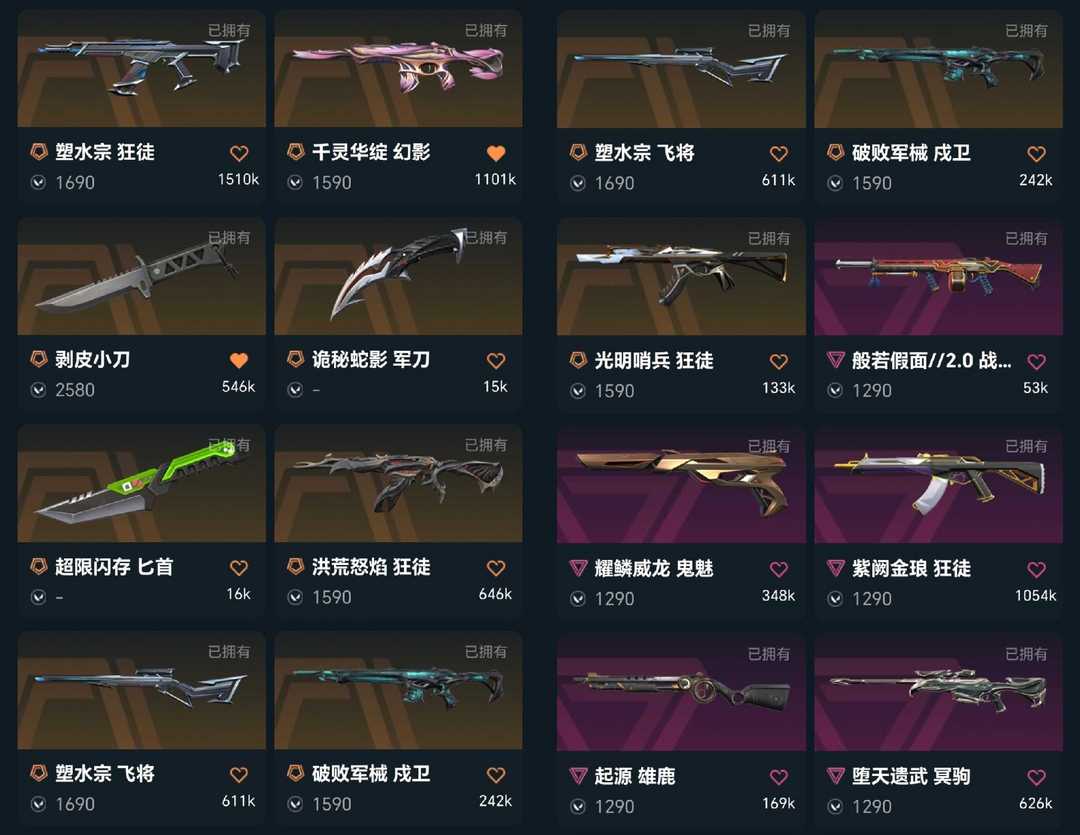Open 剥皮小刀 skin name link
This screenshot has width=1080, height=835.
coord(92,360)
